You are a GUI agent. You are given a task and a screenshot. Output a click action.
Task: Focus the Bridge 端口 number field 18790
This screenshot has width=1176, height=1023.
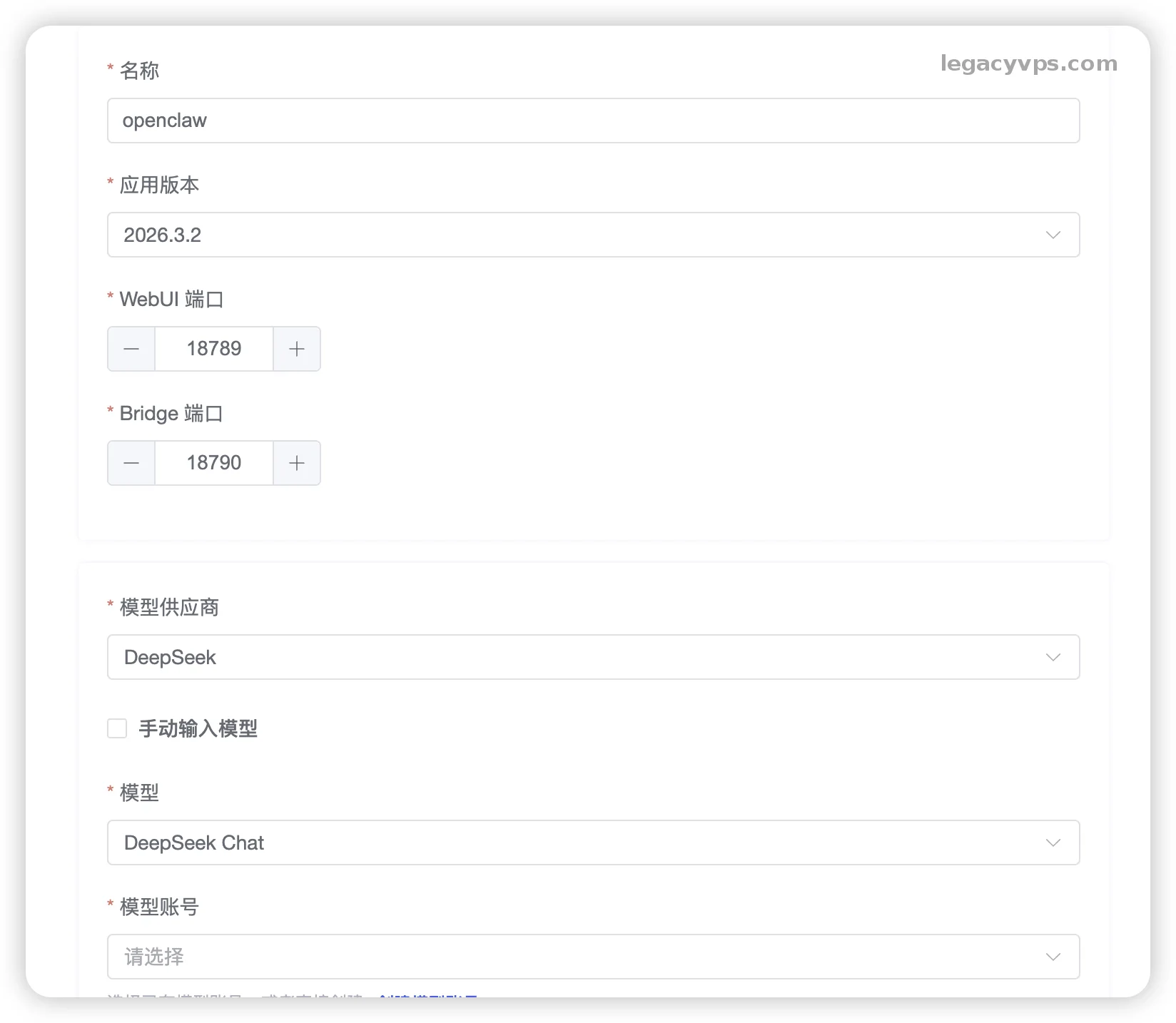(x=214, y=463)
